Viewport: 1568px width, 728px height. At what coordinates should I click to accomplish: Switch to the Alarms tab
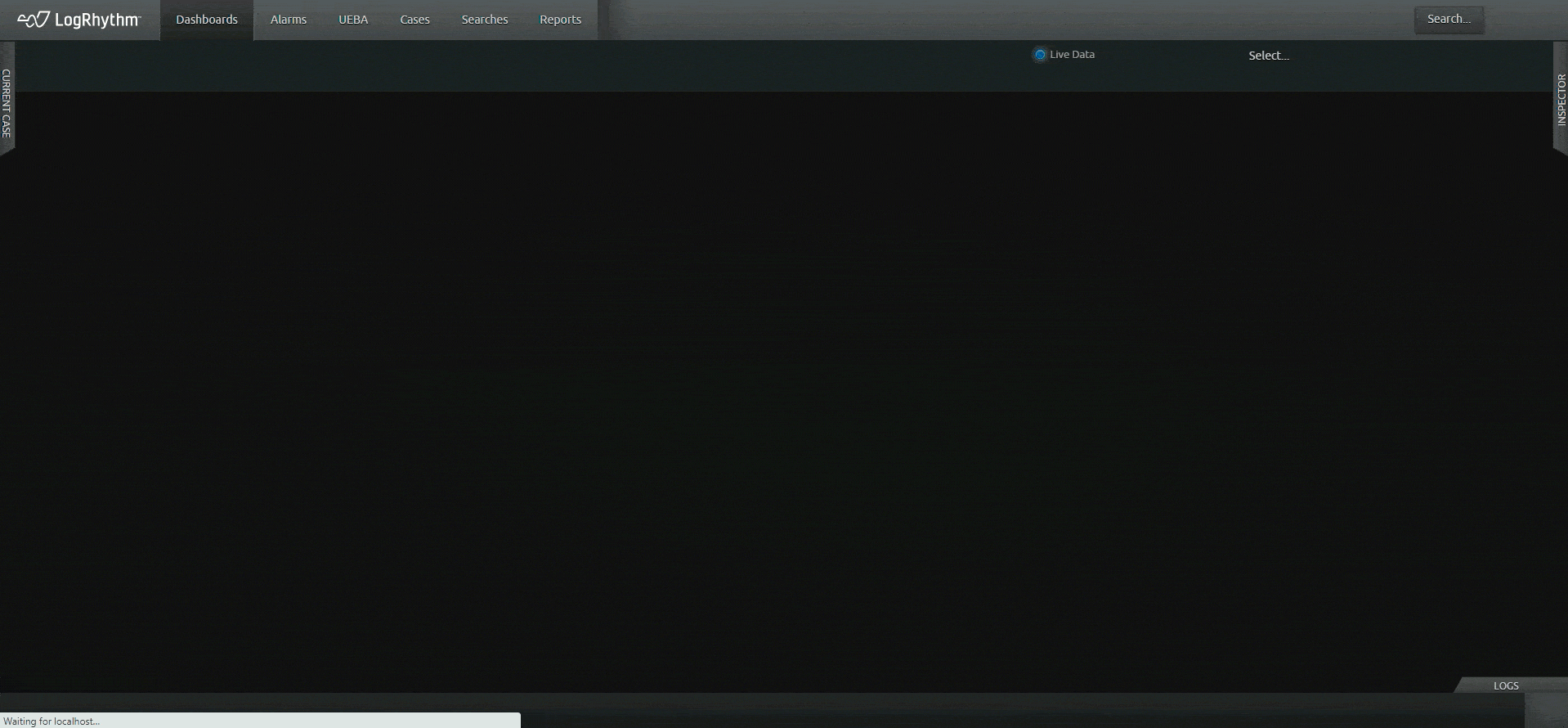pyautogui.click(x=289, y=20)
